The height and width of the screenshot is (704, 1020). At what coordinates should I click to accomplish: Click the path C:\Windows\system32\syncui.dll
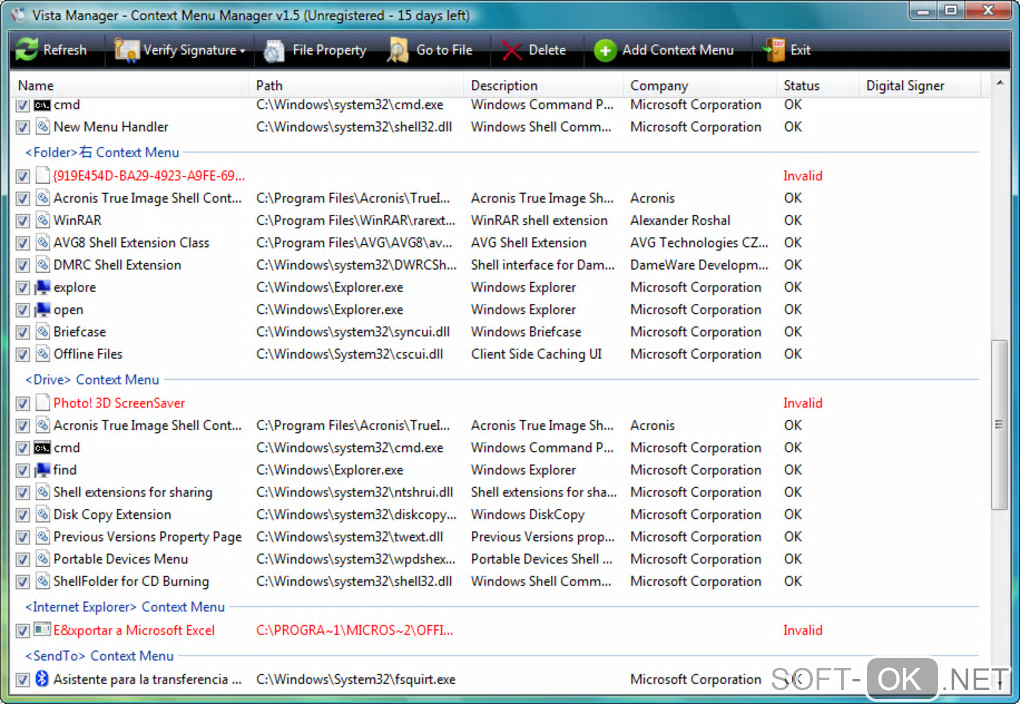click(353, 332)
